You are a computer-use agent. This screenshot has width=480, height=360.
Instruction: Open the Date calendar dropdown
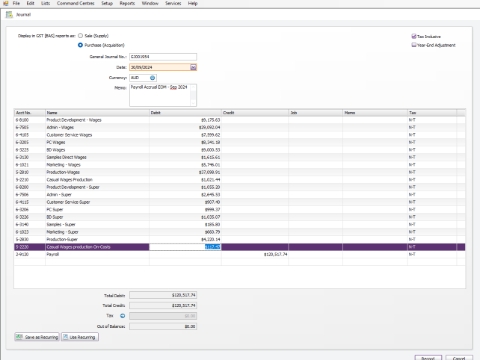pyautogui.click(x=193, y=67)
